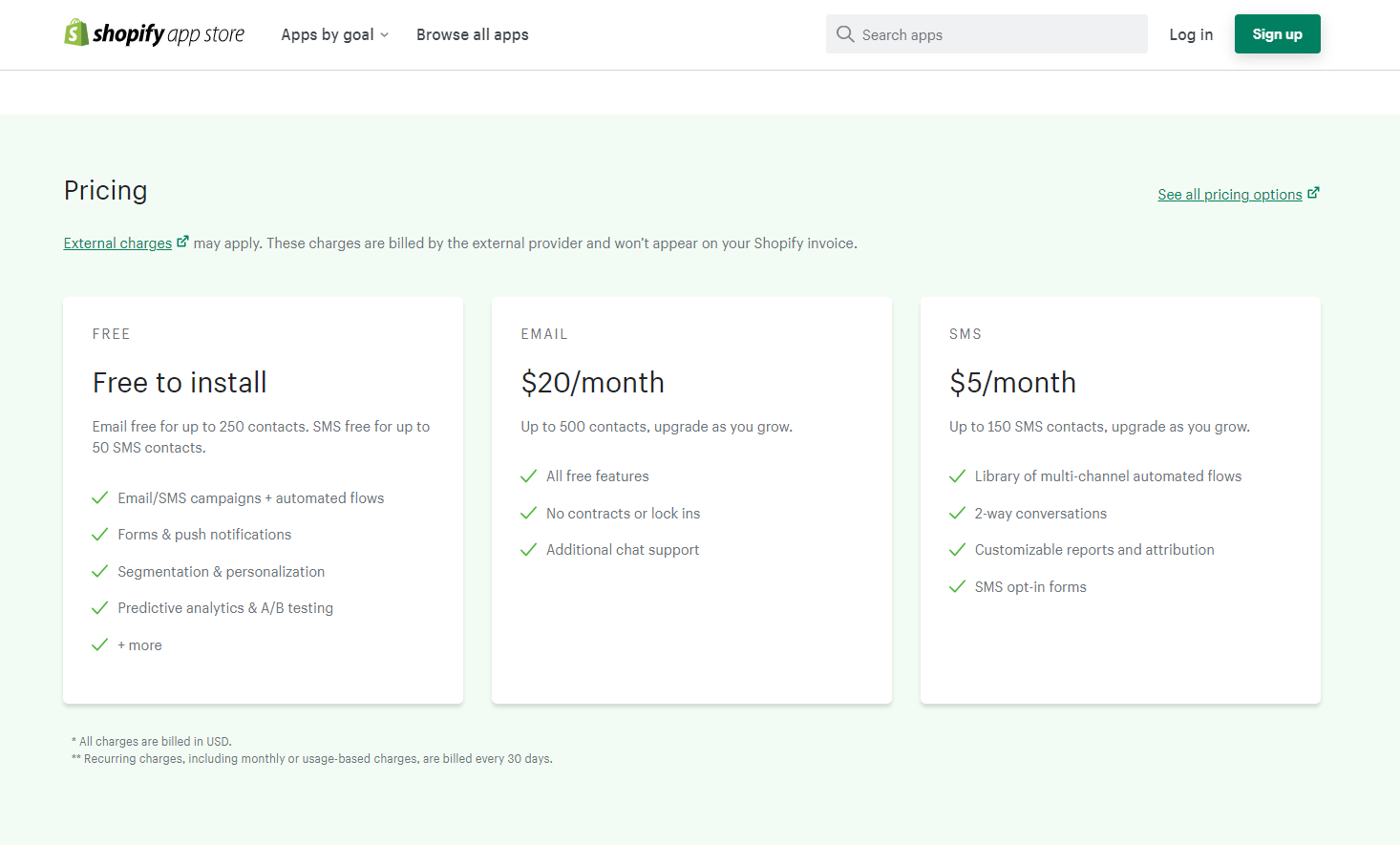Click checkmark next to SMS opt-in forms

point(957,587)
